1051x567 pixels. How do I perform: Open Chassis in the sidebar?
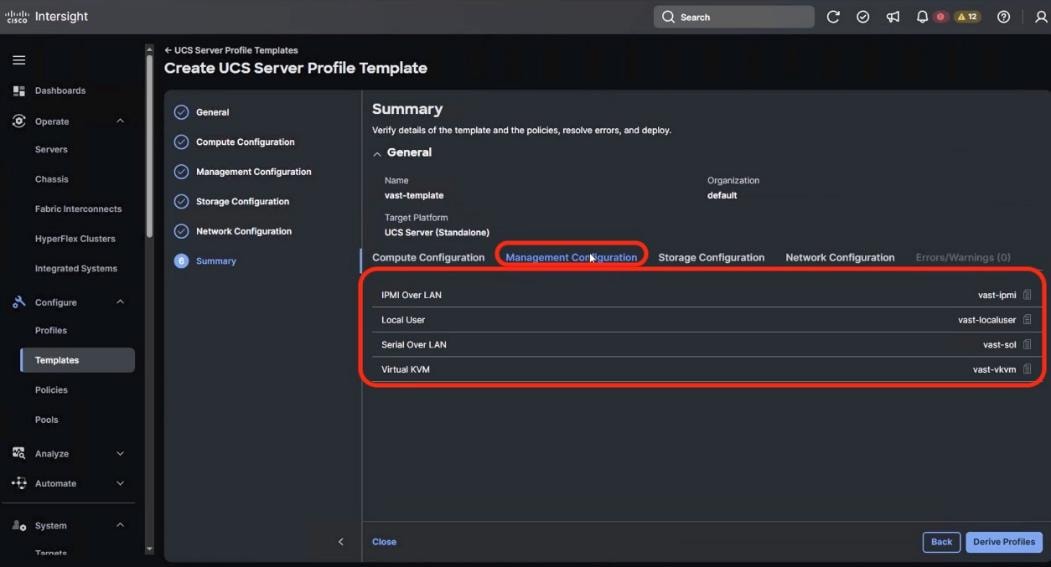pos(52,179)
